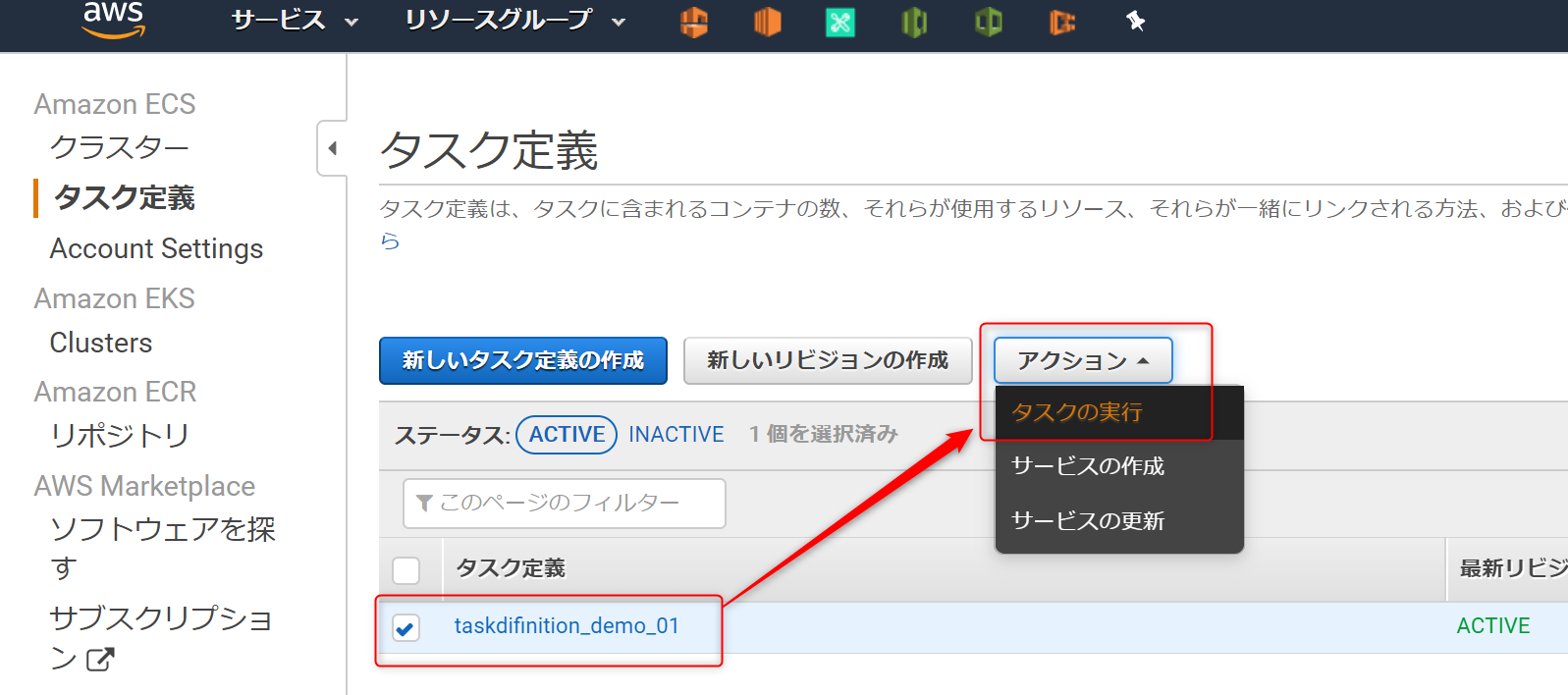Open the teal wrench-and-screwdriver shortcut icon

click(840, 22)
